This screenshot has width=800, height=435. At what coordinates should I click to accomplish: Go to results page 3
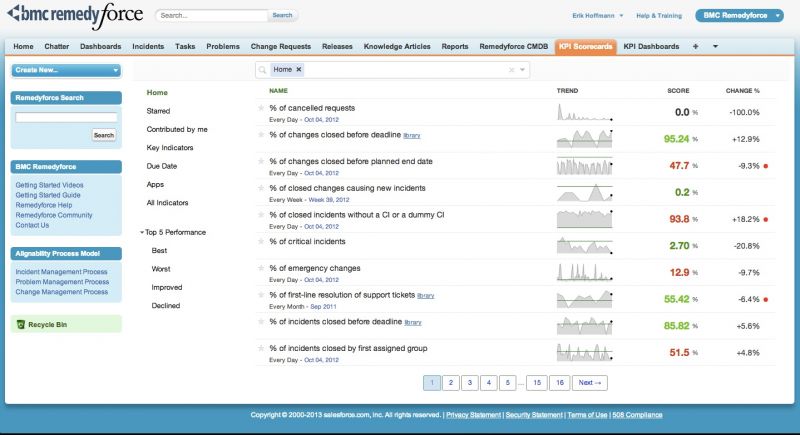click(469, 382)
